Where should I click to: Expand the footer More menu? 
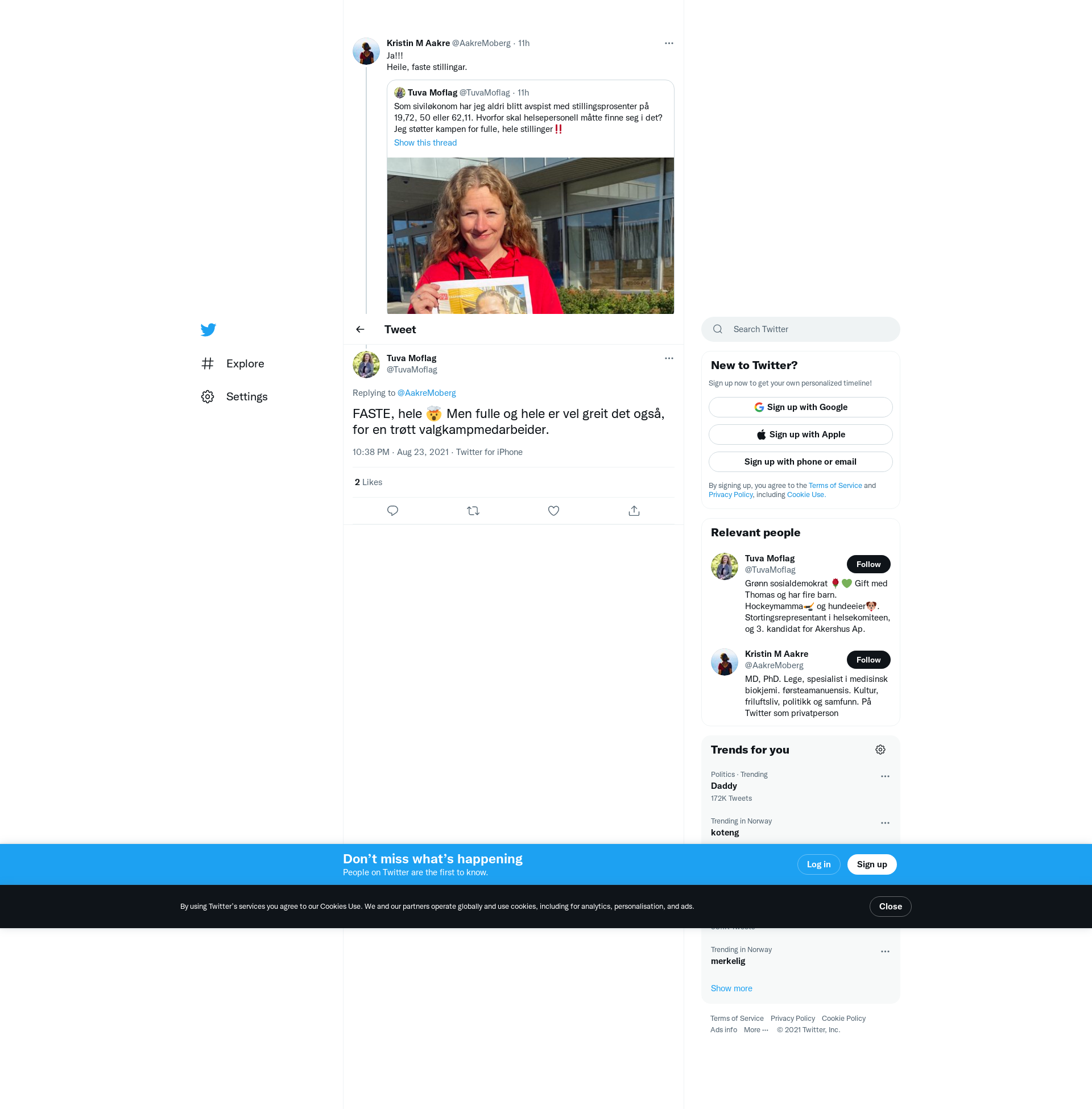click(756, 1031)
